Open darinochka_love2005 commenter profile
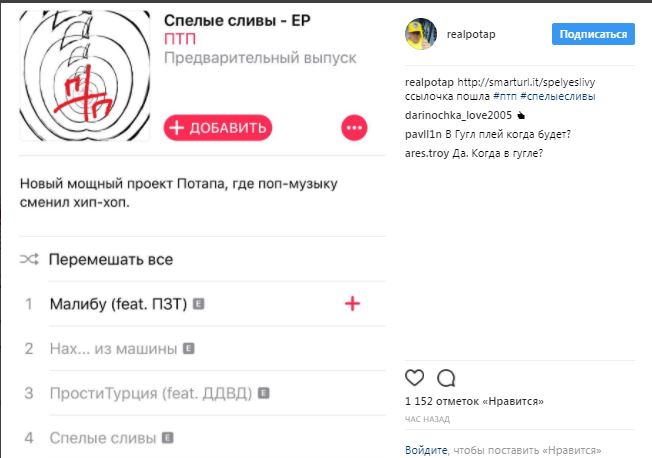Viewport: 652px width, 458px height. coord(458,115)
